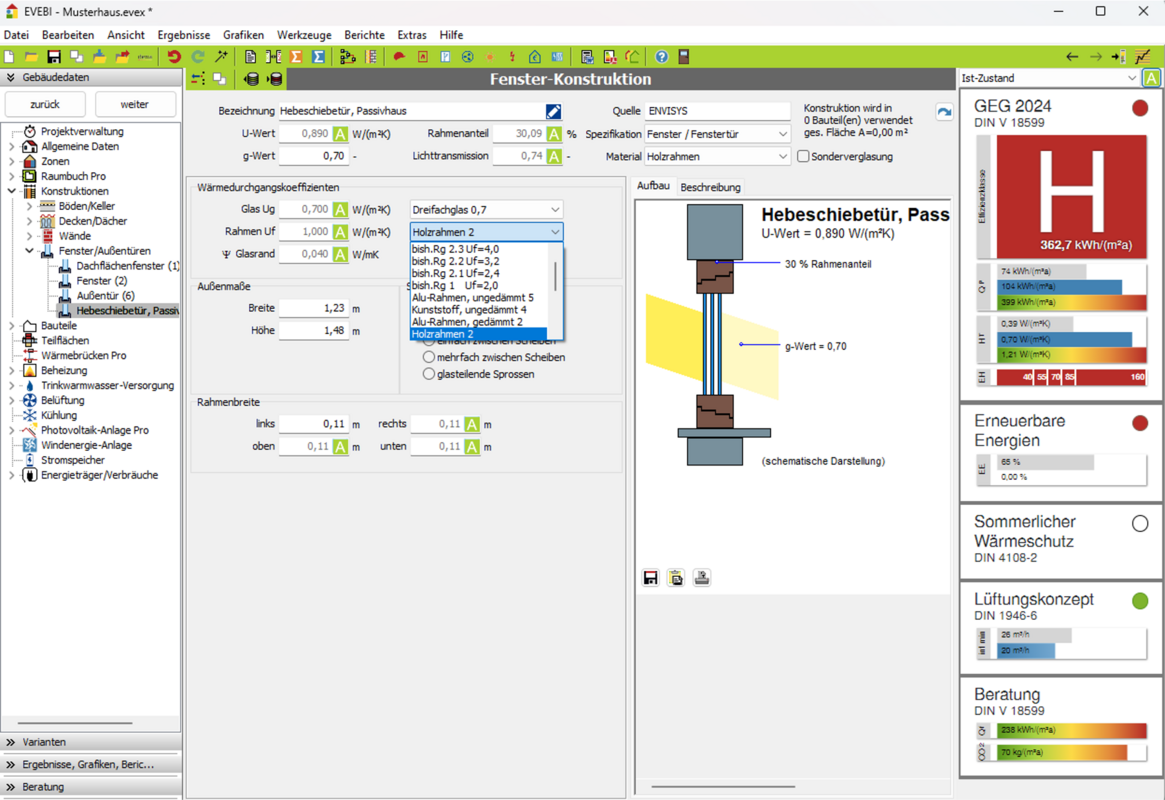
Task: Enable the Sonderverglasung checkbox
Action: pos(803,157)
